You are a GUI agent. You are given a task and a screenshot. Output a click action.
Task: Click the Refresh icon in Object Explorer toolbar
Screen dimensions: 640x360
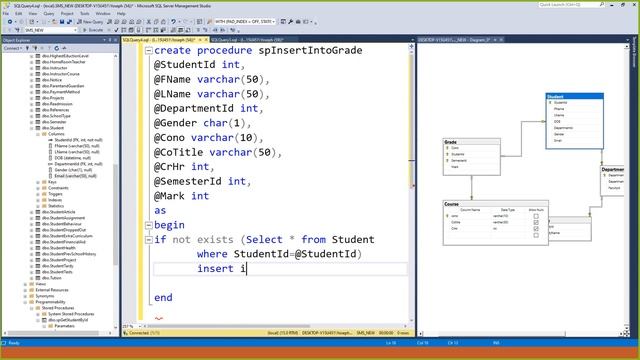click(x=57, y=48)
